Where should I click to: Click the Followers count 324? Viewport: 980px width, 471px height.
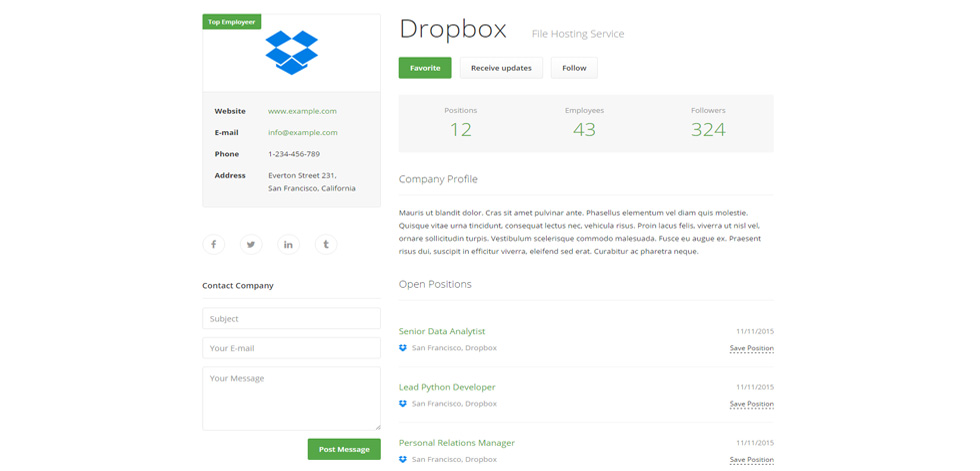coord(708,129)
